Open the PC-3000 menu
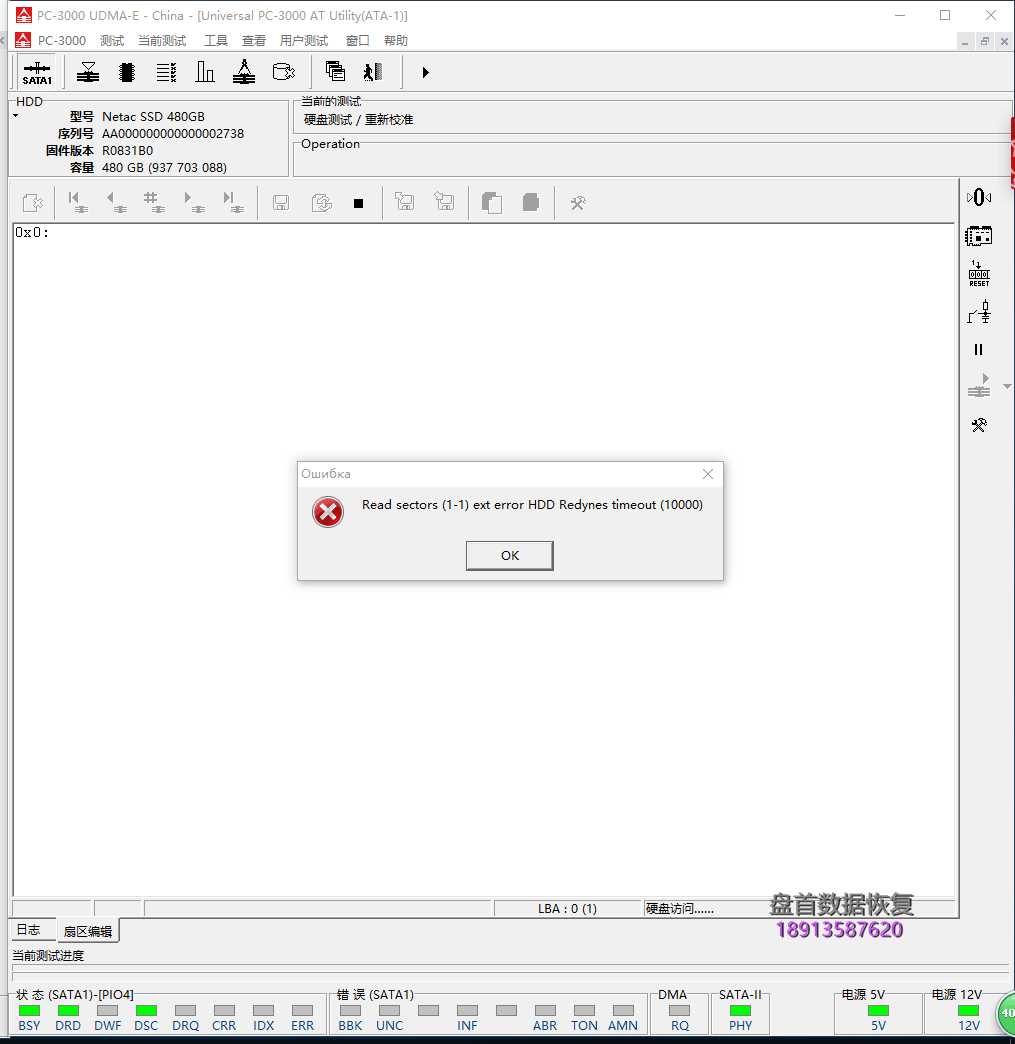 point(62,41)
